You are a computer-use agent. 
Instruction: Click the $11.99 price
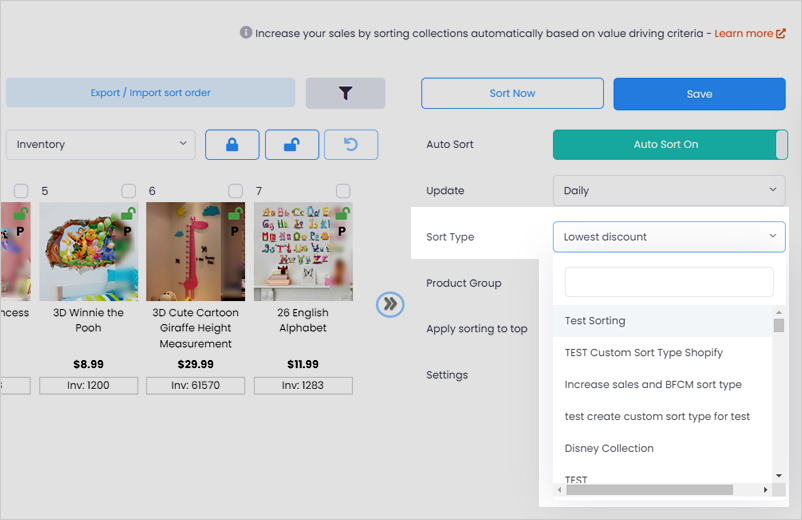(303, 364)
